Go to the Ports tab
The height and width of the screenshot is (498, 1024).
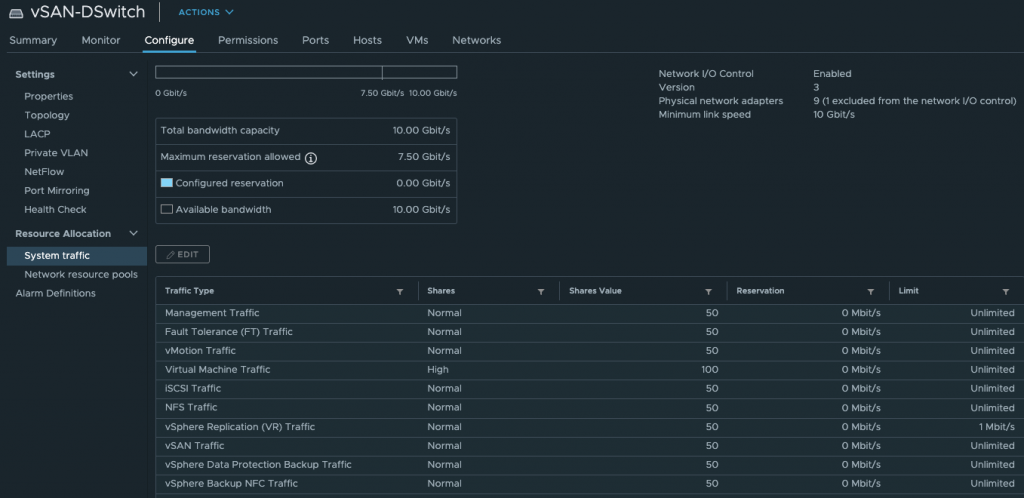coord(315,40)
